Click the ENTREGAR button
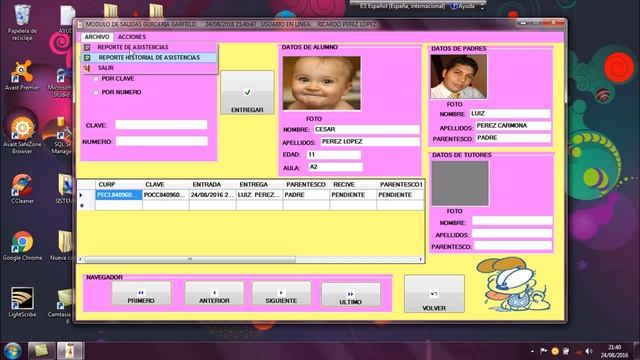 [247, 93]
